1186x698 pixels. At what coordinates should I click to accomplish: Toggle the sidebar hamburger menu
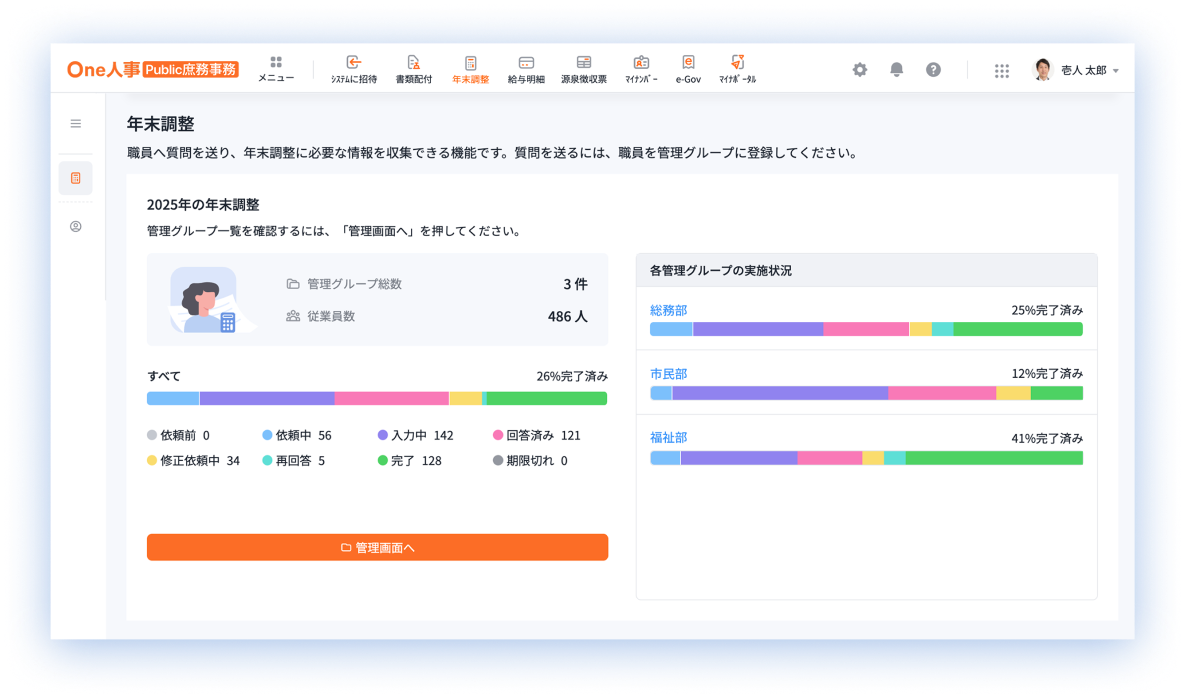(x=76, y=123)
